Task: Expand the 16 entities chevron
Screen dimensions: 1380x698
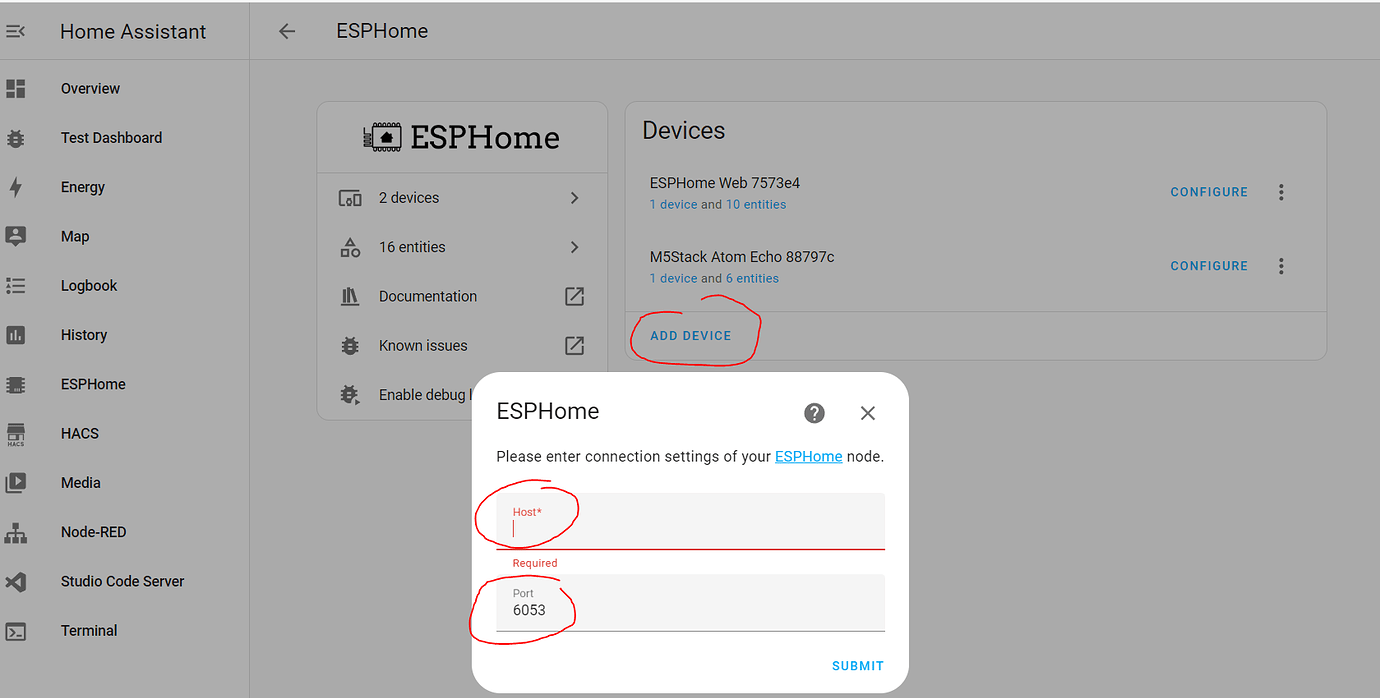Action: (574, 247)
